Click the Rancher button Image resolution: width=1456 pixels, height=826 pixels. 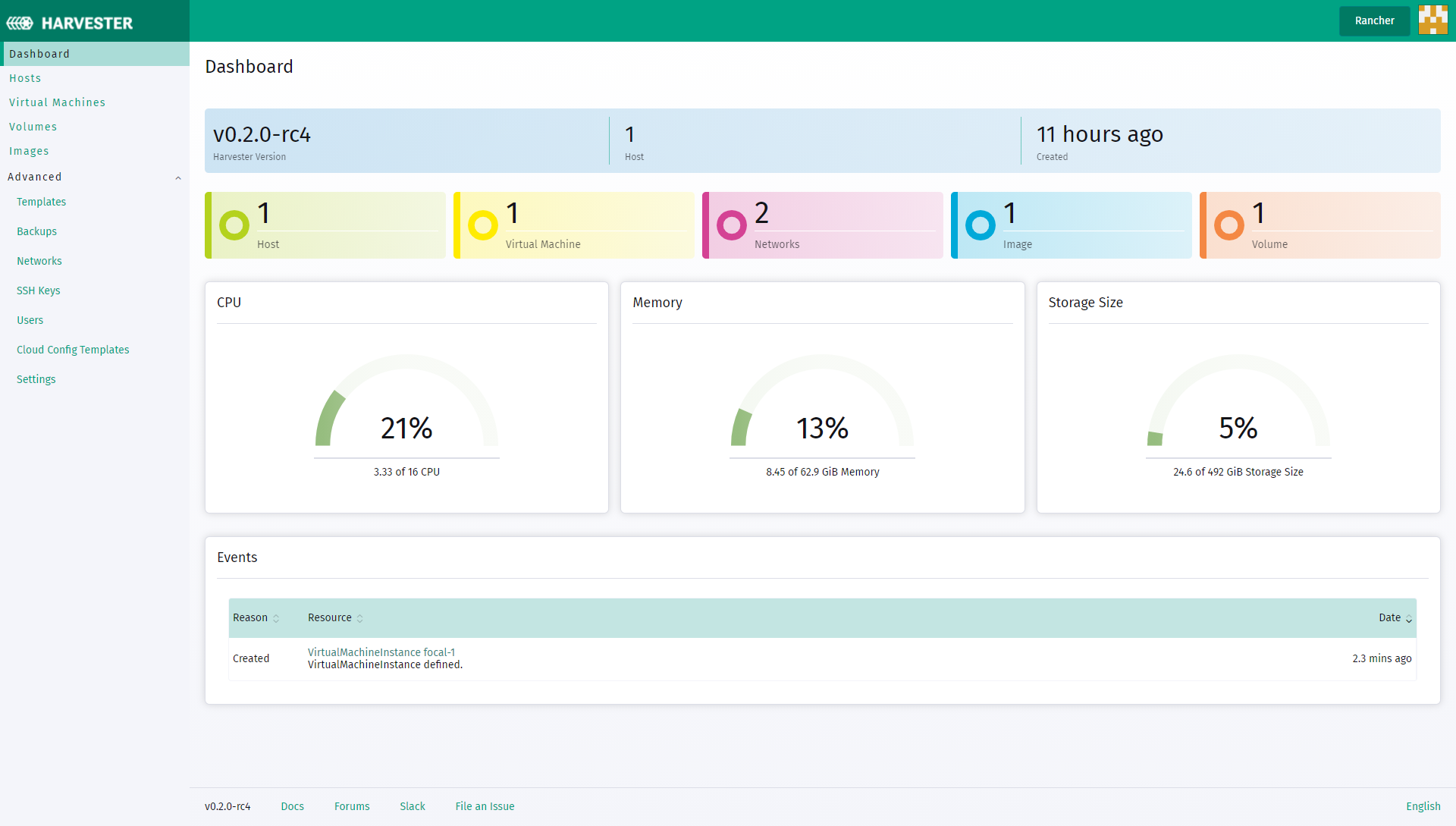1374,20
